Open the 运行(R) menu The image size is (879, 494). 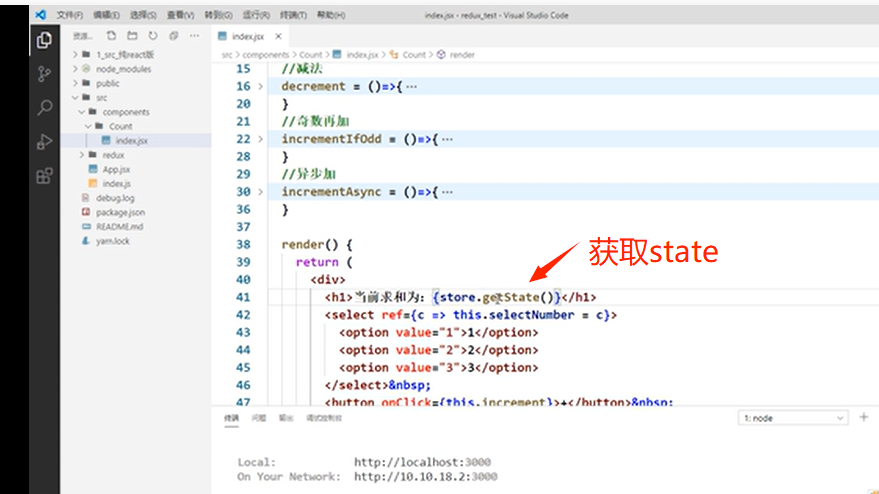256,15
